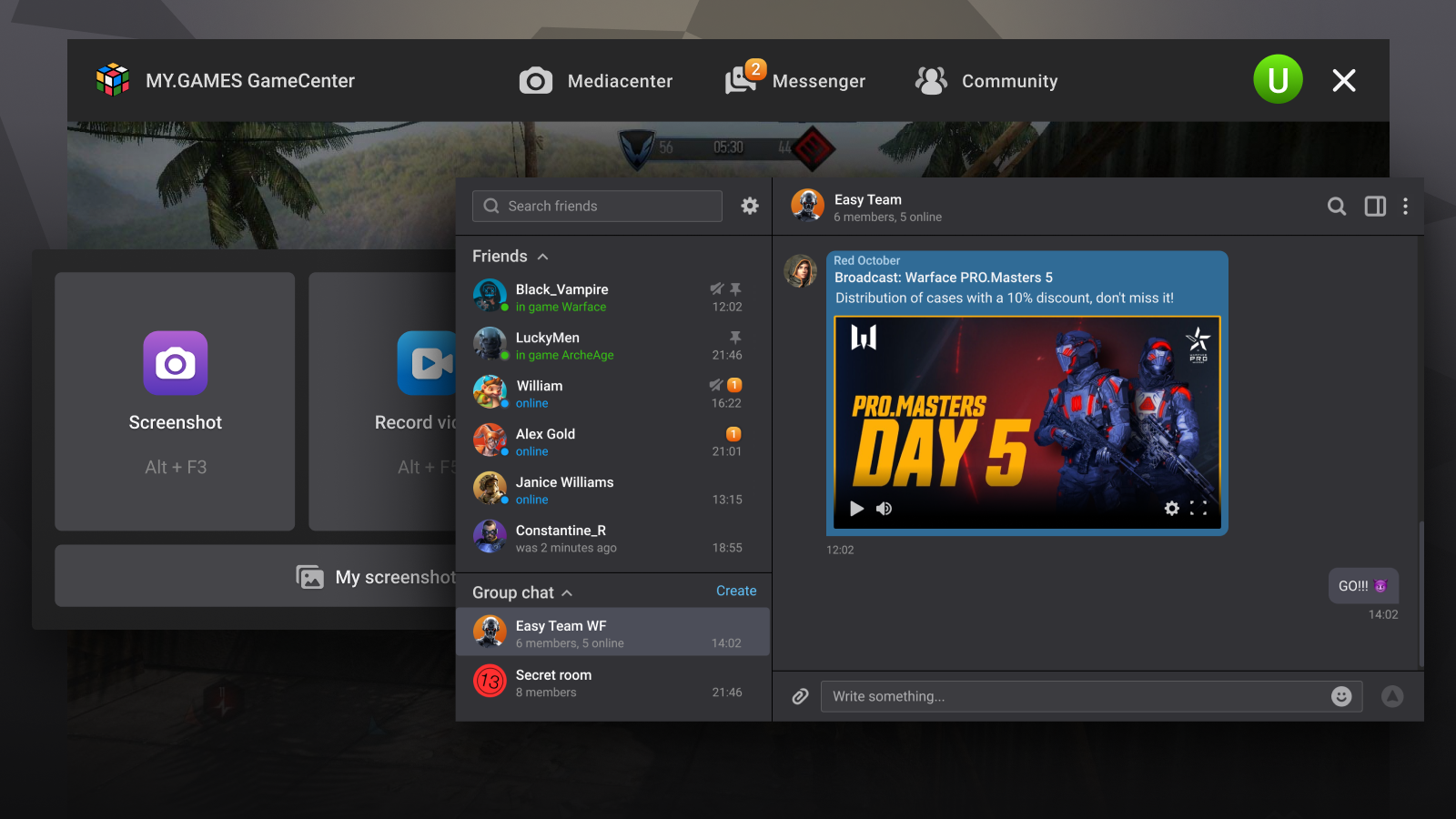This screenshot has height=819, width=1456.
Task: Click the Search friends input field
Action: 597,206
